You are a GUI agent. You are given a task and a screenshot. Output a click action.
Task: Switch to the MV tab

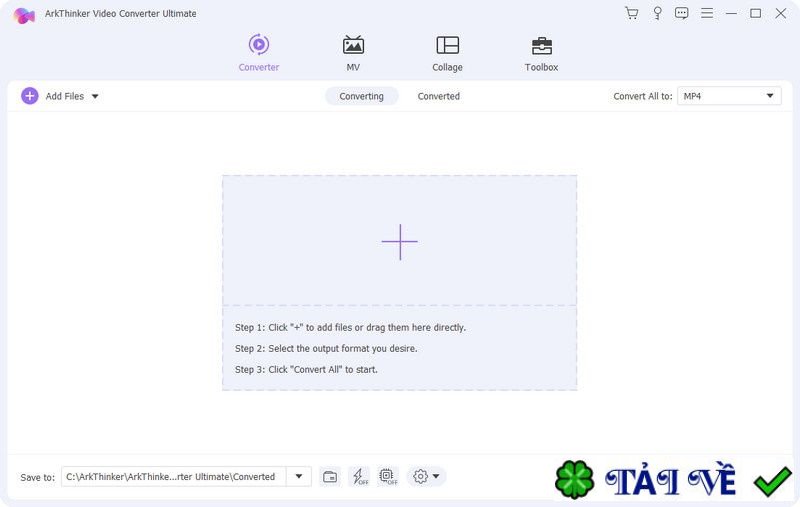353,53
